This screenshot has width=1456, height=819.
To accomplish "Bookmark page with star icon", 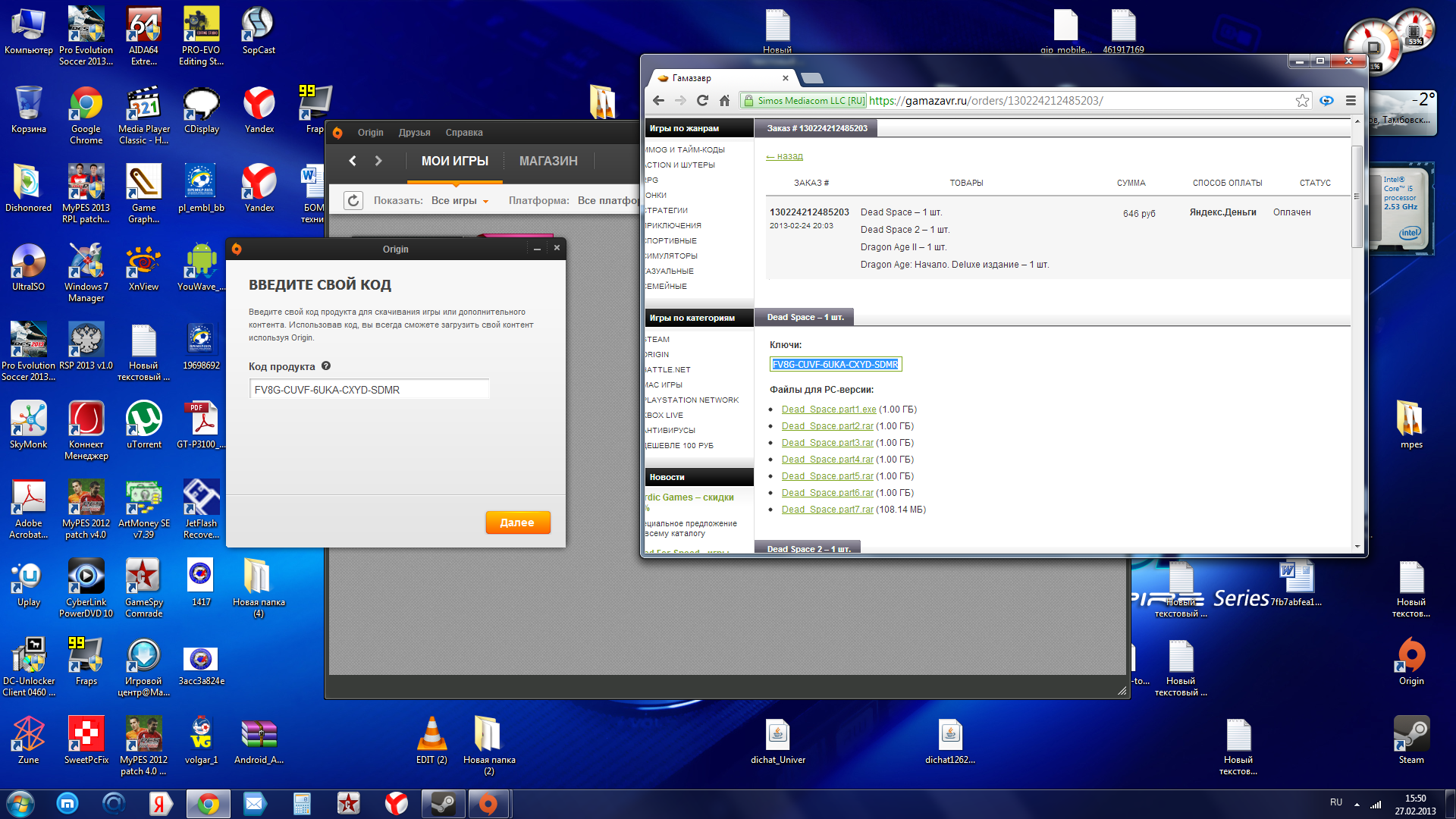I will (1302, 100).
